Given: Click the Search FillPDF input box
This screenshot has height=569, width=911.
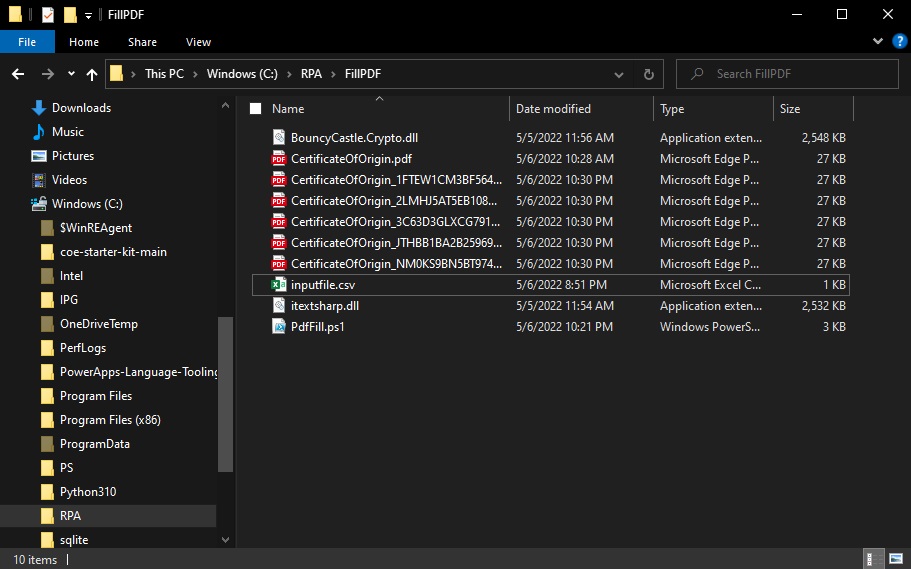Looking at the screenshot, I should coord(787,74).
